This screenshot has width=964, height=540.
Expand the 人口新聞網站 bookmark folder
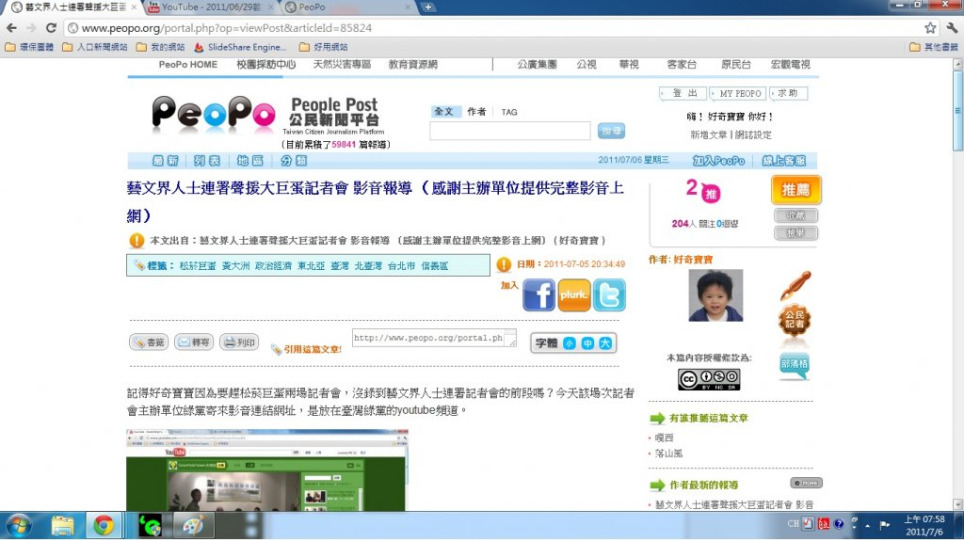(x=95, y=47)
